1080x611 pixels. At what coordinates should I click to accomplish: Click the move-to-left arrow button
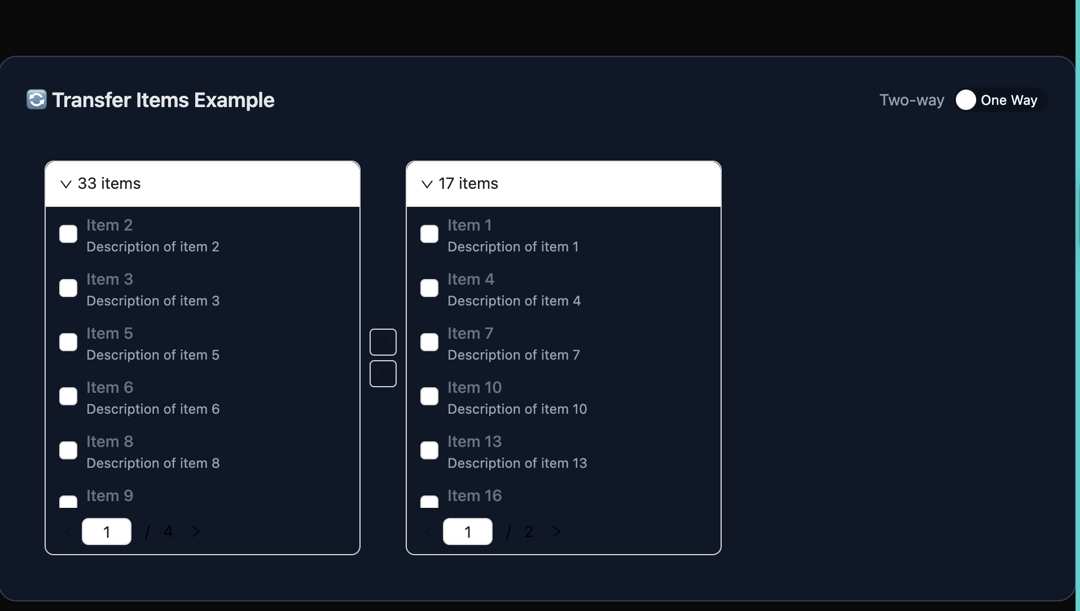coord(383,374)
